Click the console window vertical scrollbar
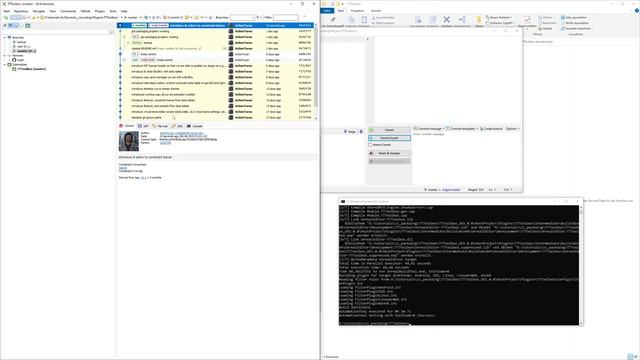Screen dimensions: 640x360 coord(581,264)
